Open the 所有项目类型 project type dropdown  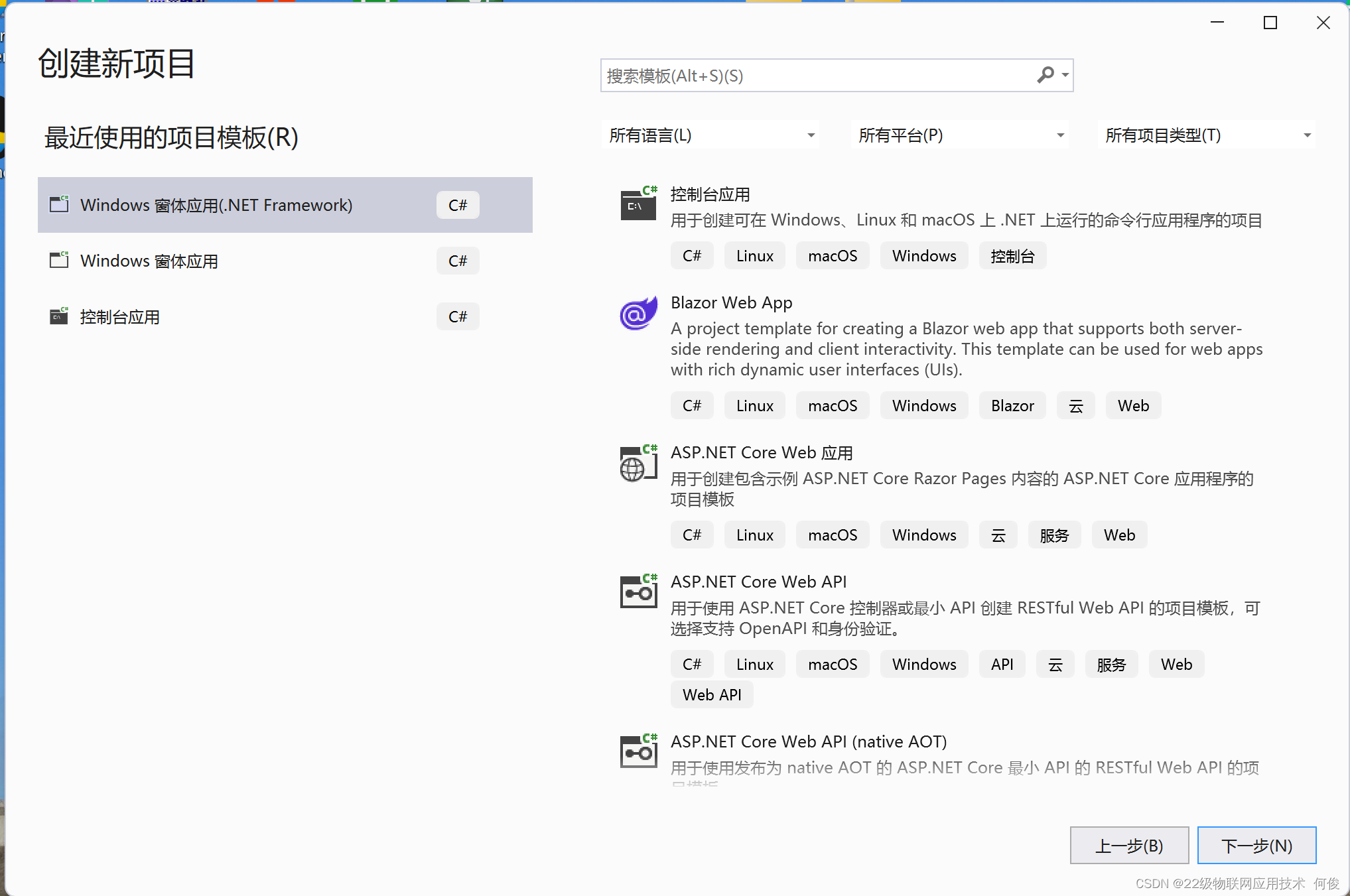click(x=1207, y=135)
